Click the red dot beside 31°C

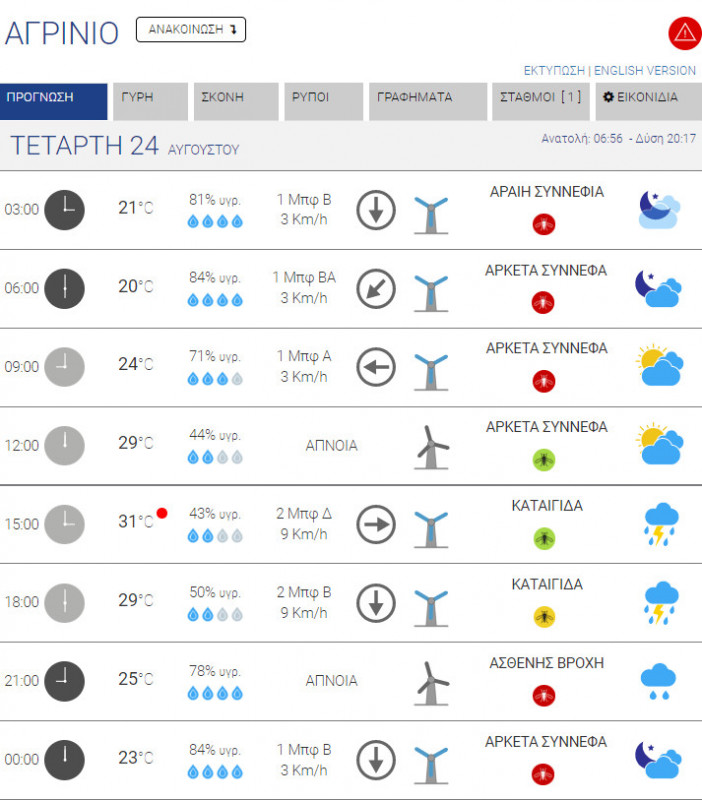click(x=162, y=514)
